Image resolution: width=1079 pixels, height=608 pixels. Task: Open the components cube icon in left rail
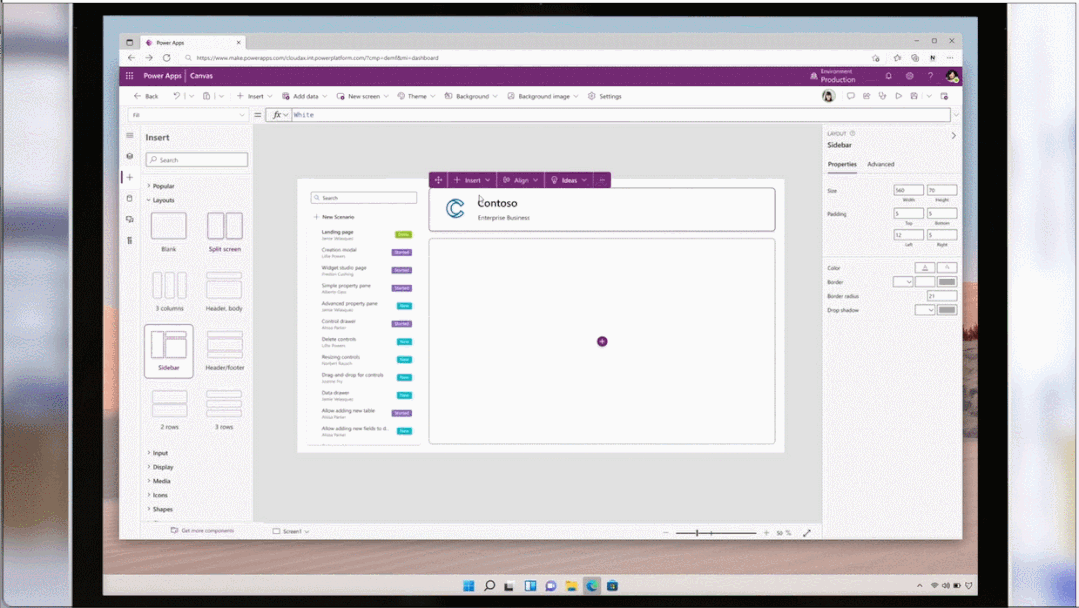(x=129, y=156)
